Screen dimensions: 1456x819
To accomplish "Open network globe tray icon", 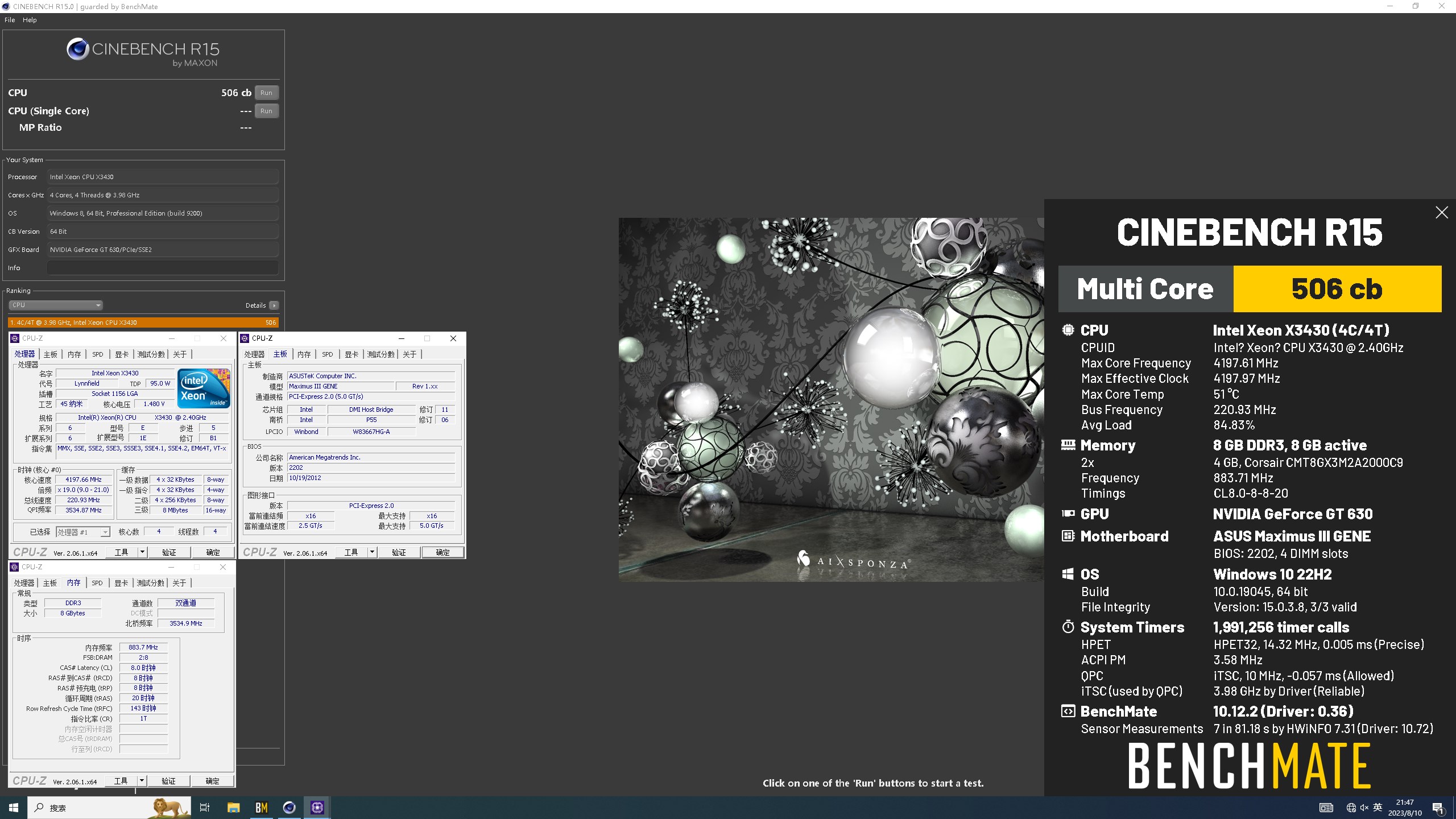I will tap(1351, 808).
